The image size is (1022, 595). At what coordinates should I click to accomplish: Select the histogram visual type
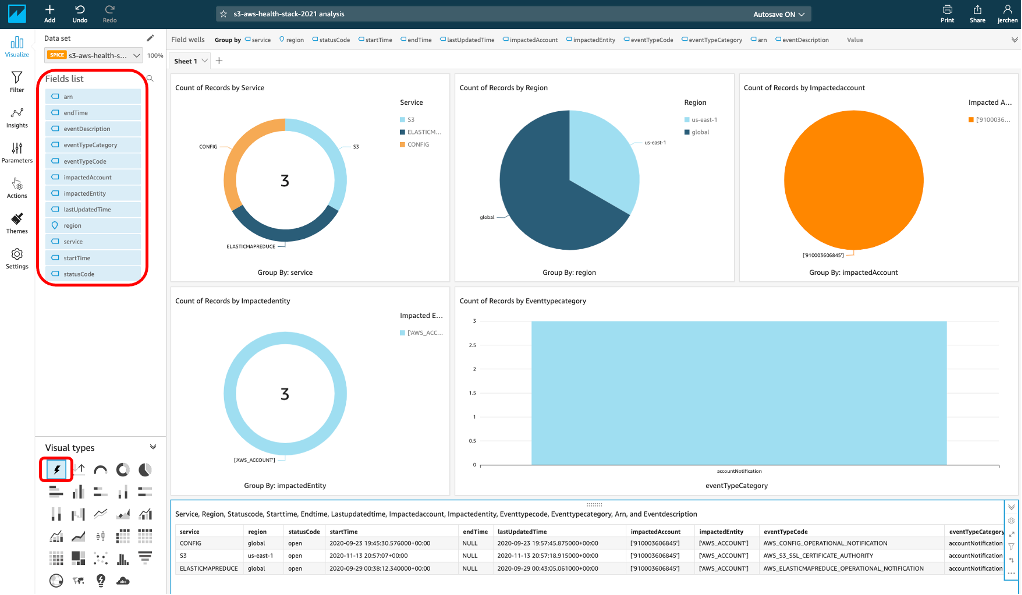click(123, 558)
